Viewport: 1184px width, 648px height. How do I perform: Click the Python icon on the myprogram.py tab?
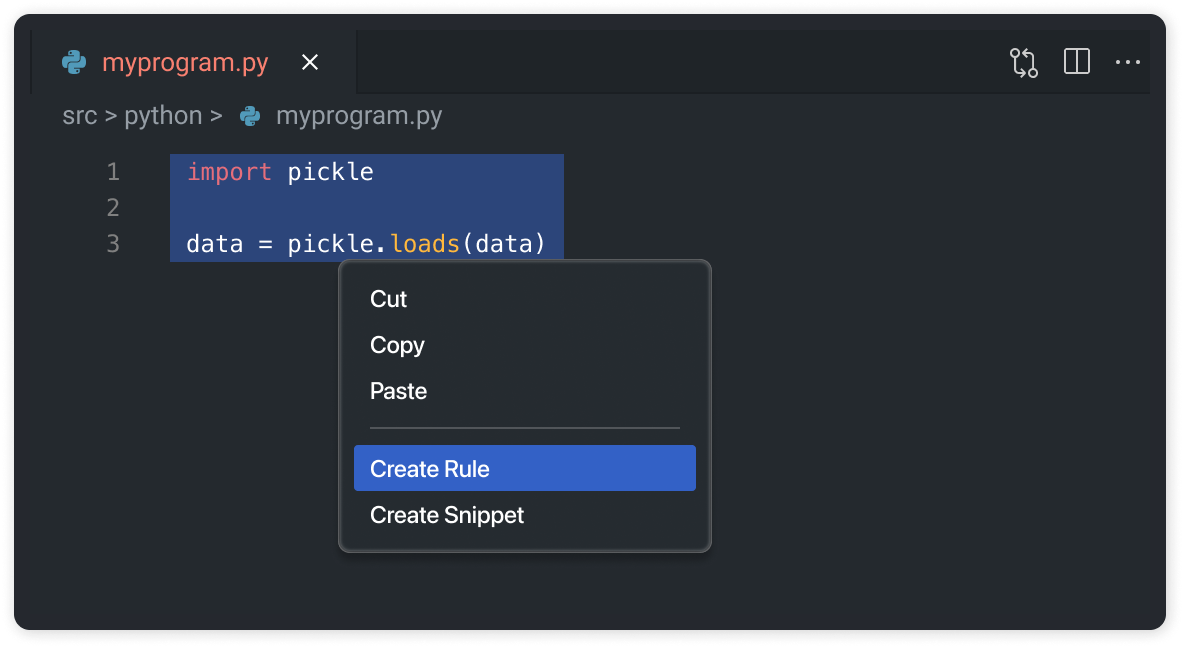click(73, 62)
